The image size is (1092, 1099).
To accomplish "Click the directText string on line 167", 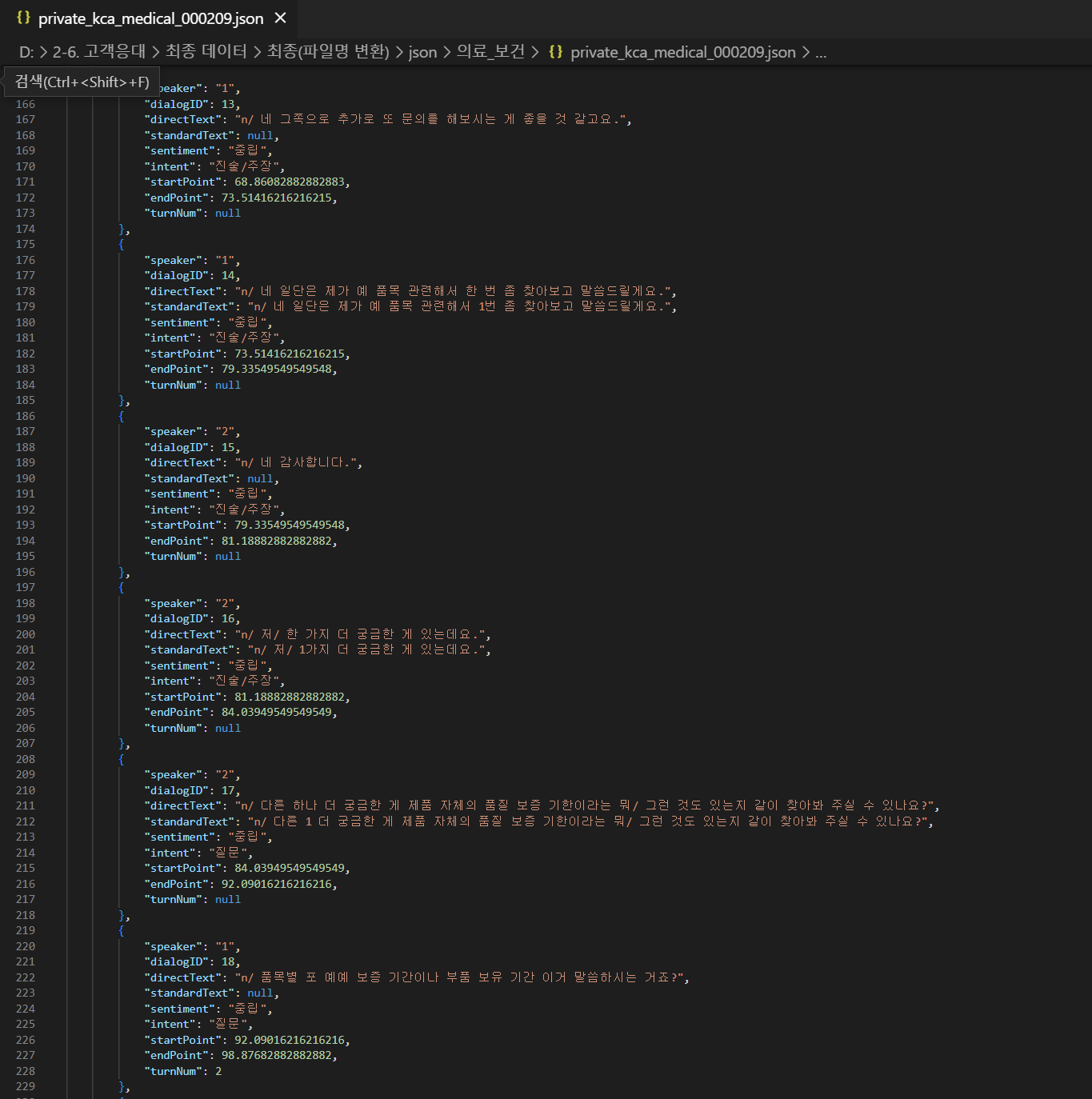I will [430, 119].
